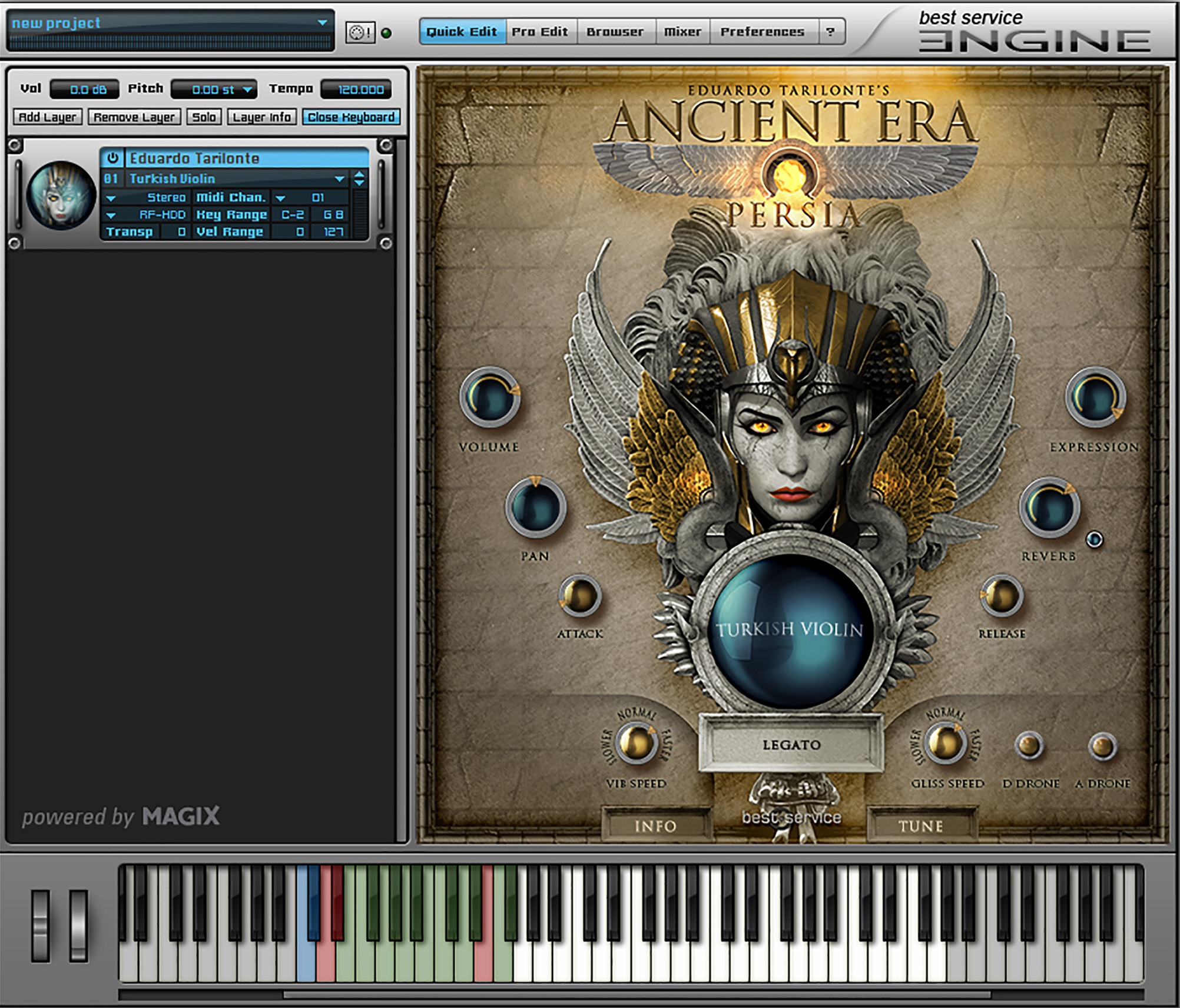Open the Mixer tab
This screenshot has width=1180, height=1008.
click(x=682, y=32)
